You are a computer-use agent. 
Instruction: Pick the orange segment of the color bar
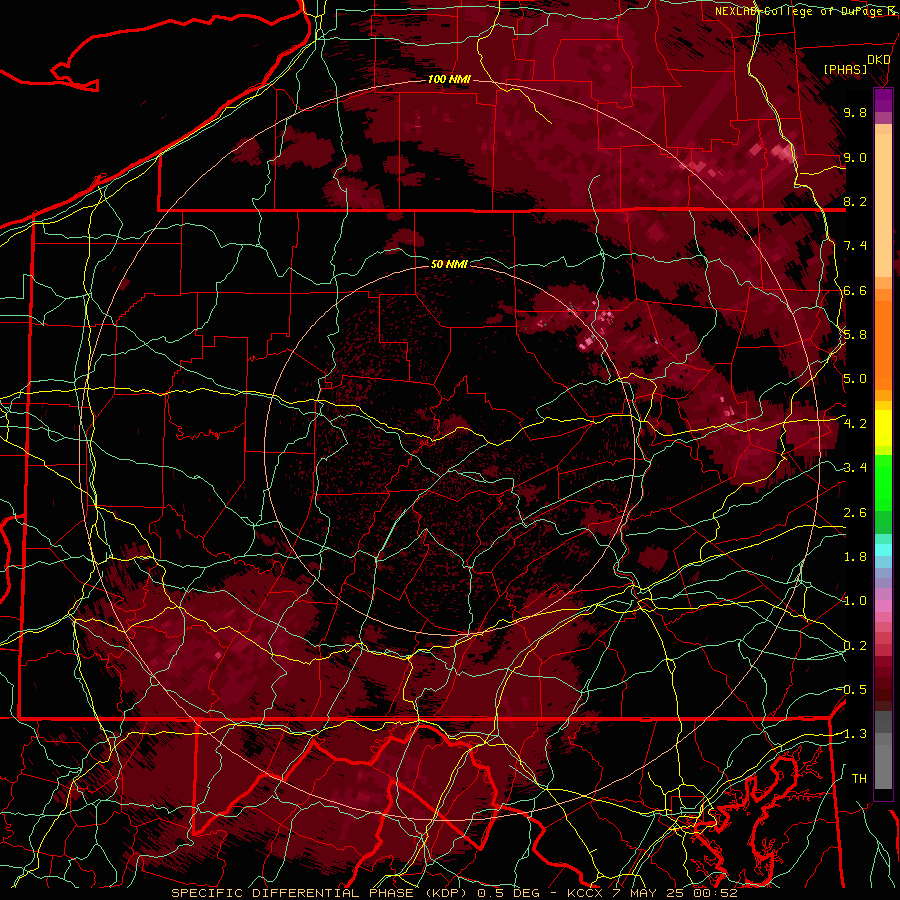(883, 344)
